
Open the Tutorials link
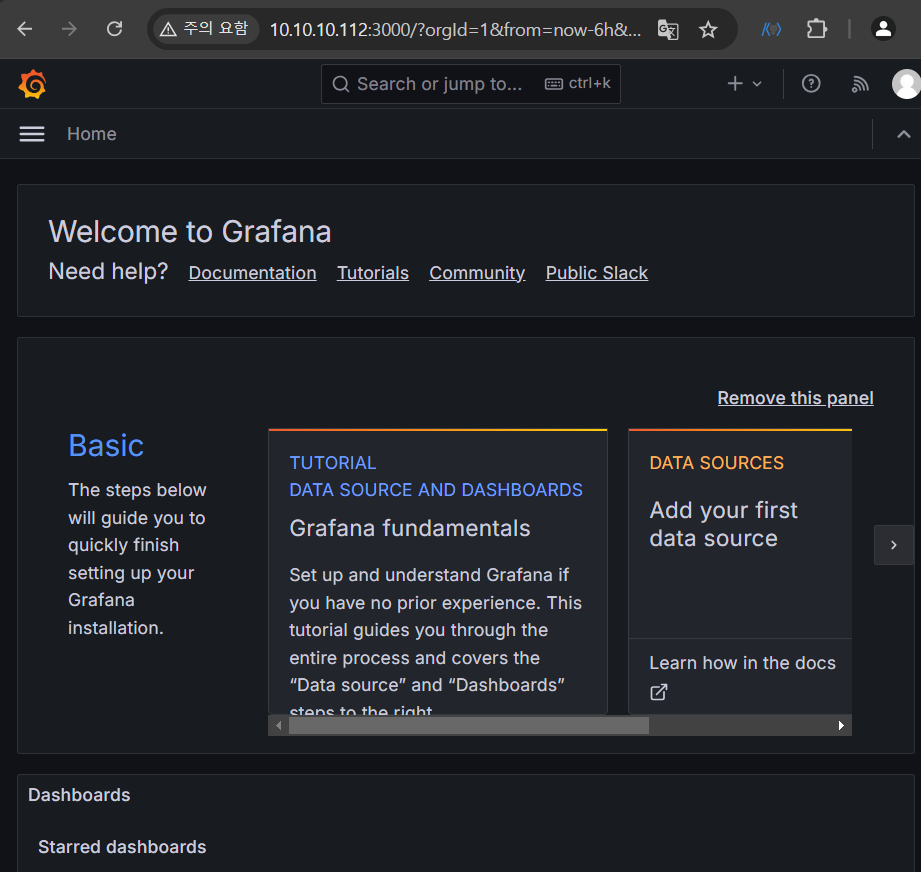[373, 273]
